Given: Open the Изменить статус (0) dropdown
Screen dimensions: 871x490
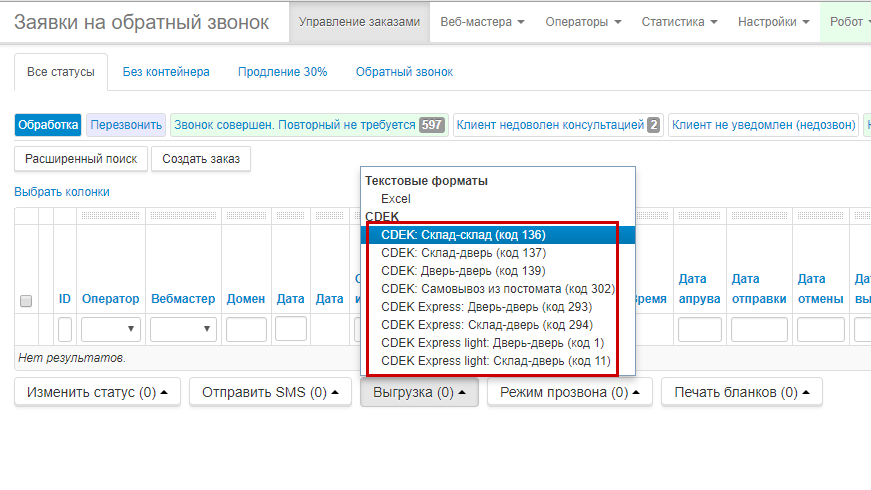Looking at the screenshot, I should pos(97,393).
